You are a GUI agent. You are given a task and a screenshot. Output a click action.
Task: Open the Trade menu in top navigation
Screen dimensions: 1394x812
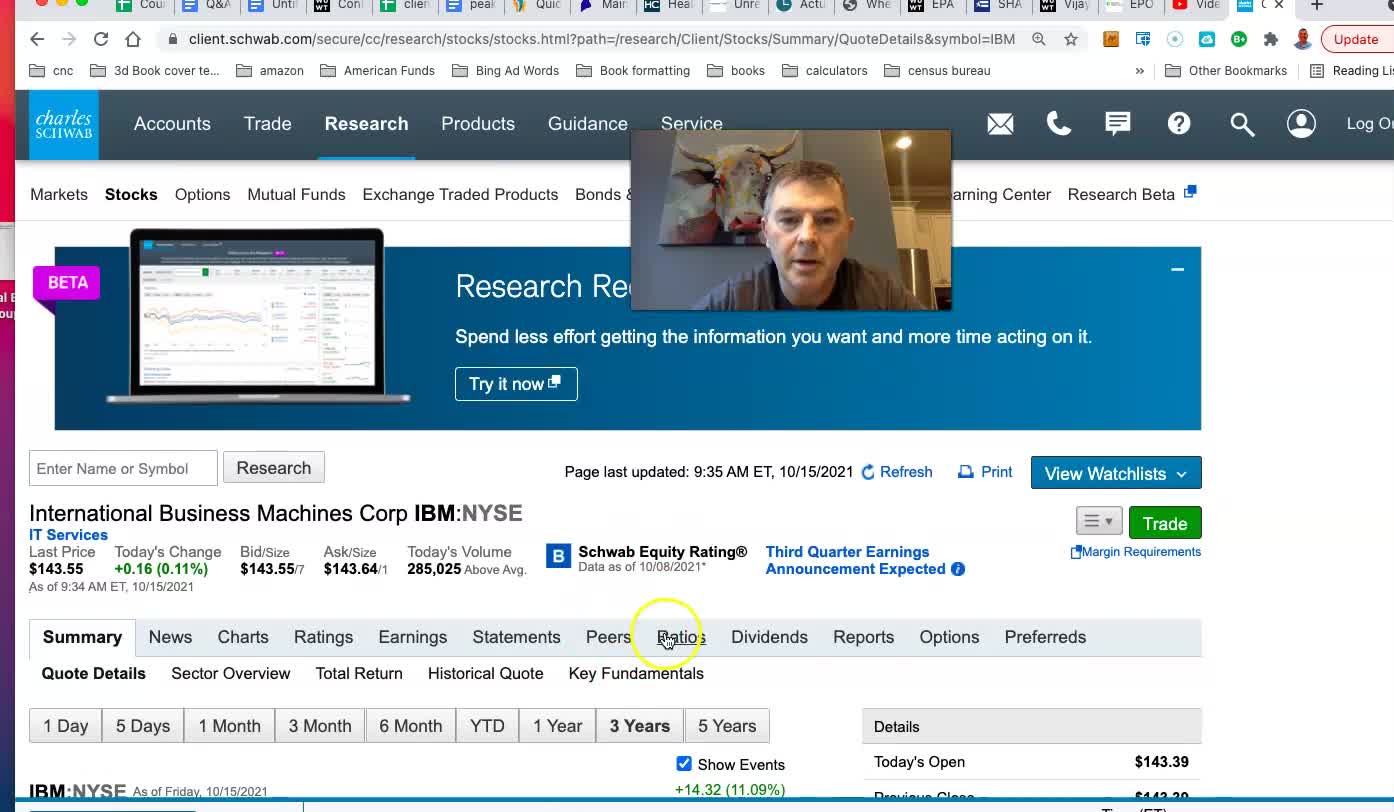268,124
